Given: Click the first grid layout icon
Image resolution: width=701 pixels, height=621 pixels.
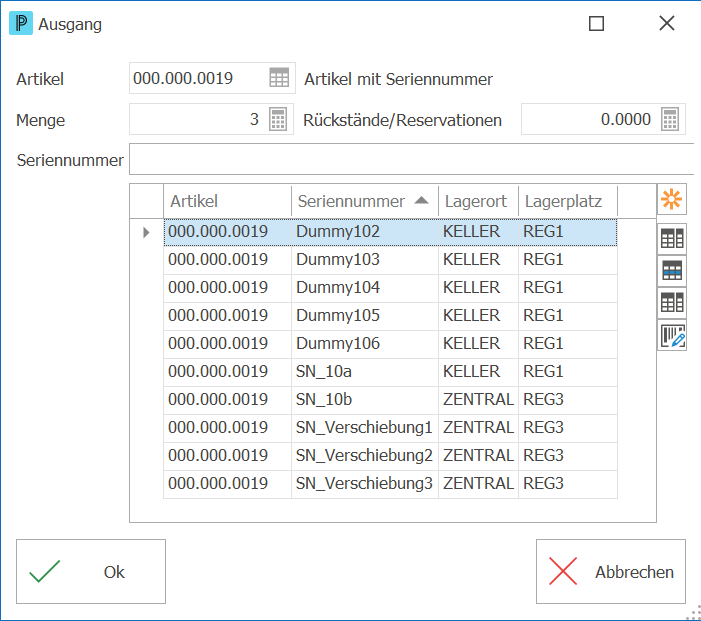Looking at the screenshot, I should point(671,238).
